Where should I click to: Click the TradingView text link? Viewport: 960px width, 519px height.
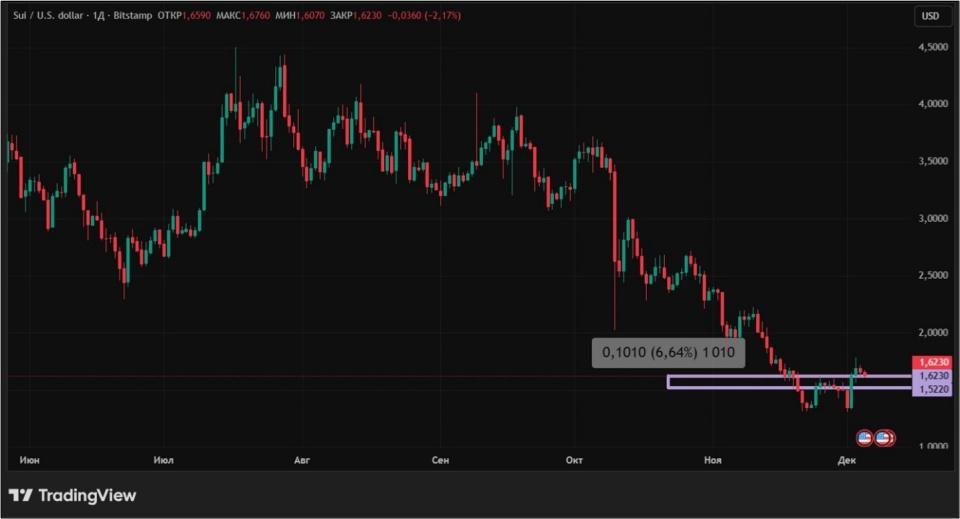(86, 495)
